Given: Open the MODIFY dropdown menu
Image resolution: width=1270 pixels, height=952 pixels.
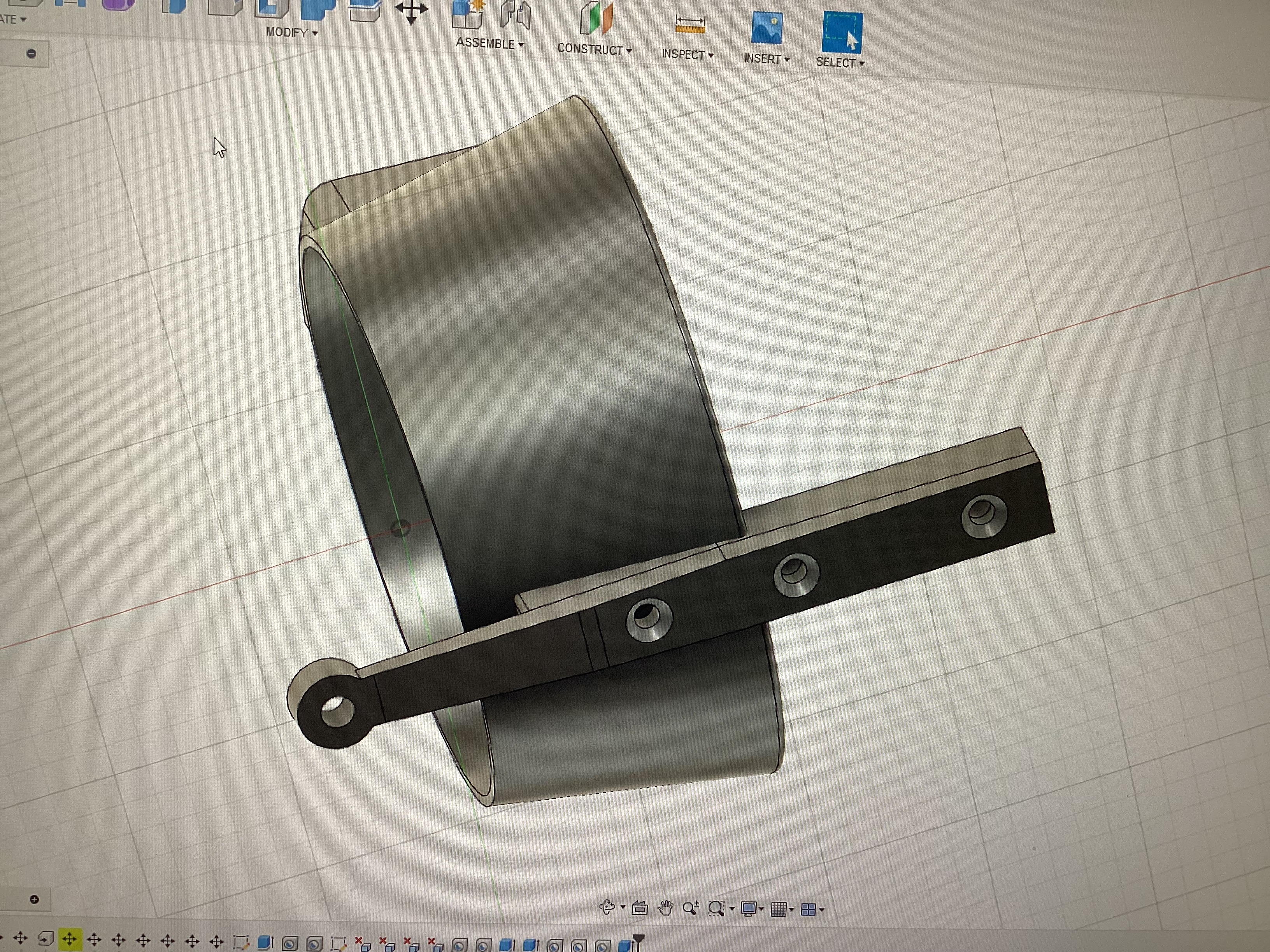Looking at the screenshot, I should tap(292, 33).
